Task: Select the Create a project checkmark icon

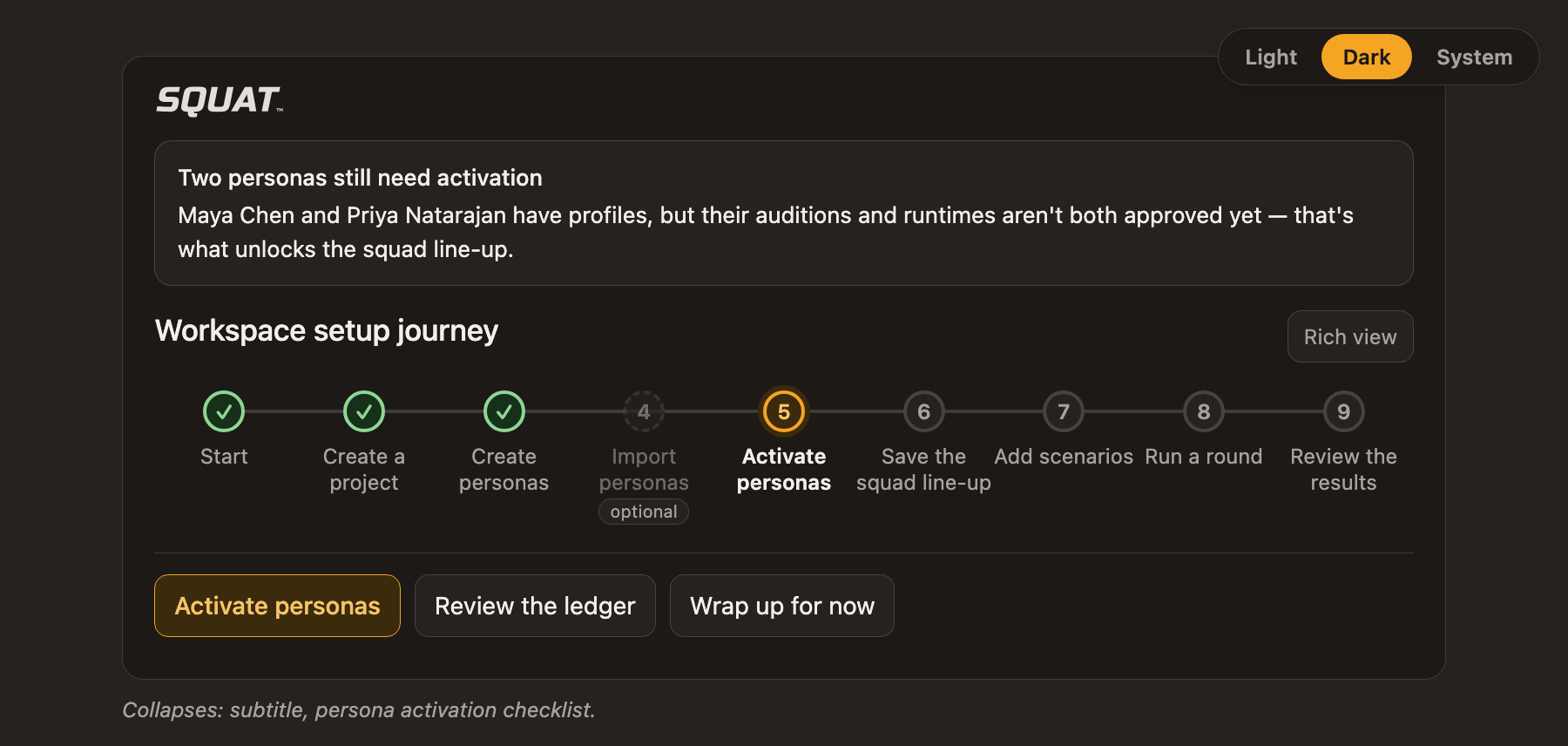Action: coord(364,411)
